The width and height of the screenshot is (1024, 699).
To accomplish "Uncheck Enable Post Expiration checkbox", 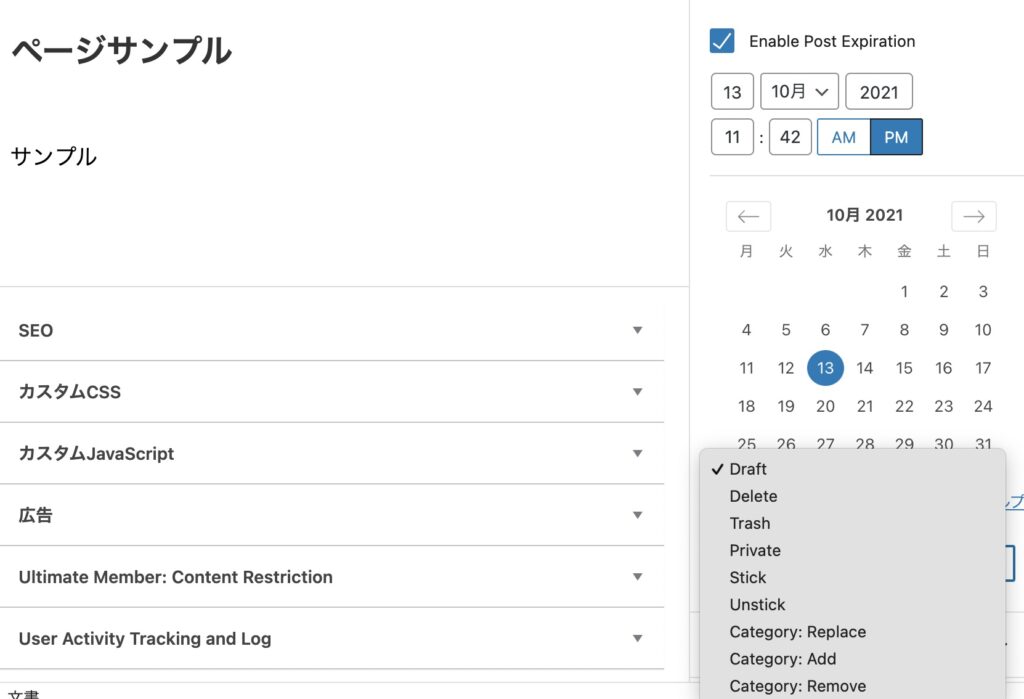I will (722, 41).
